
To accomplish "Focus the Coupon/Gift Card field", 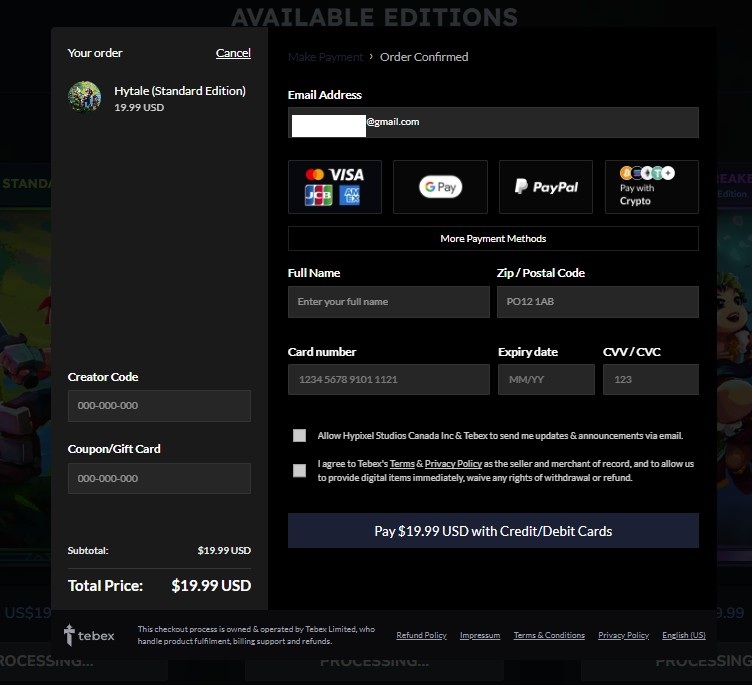I will [159, 478].
